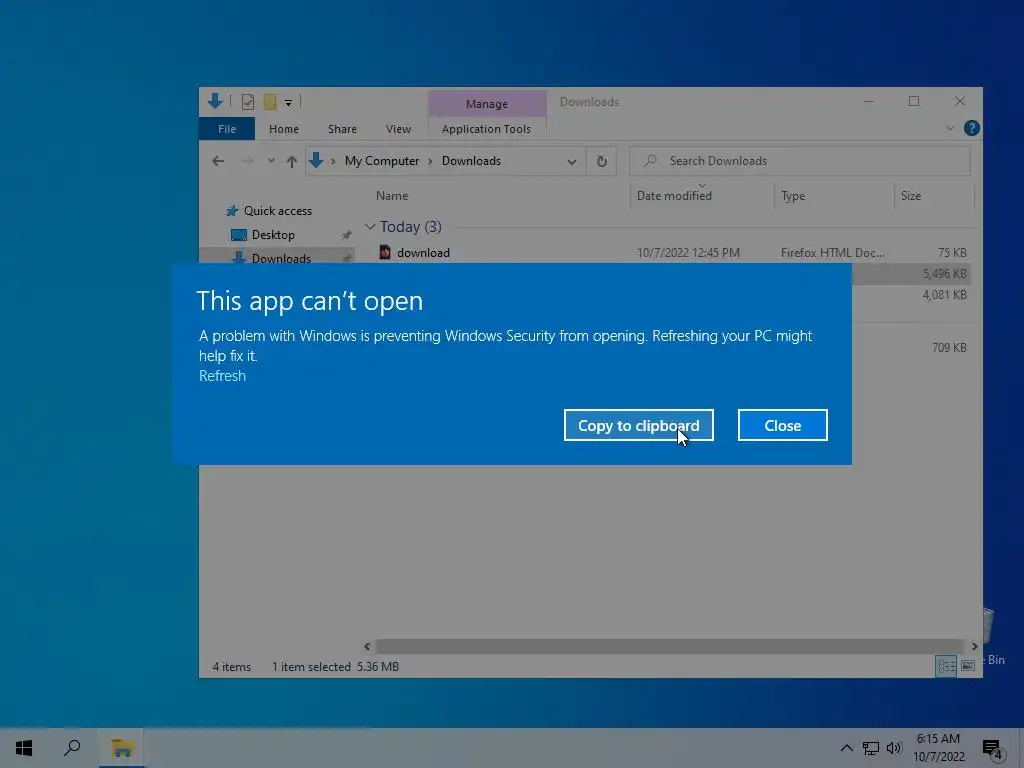
Task: Click the horizontal scrollbar right arrow
Action: [x=974, y=647]
